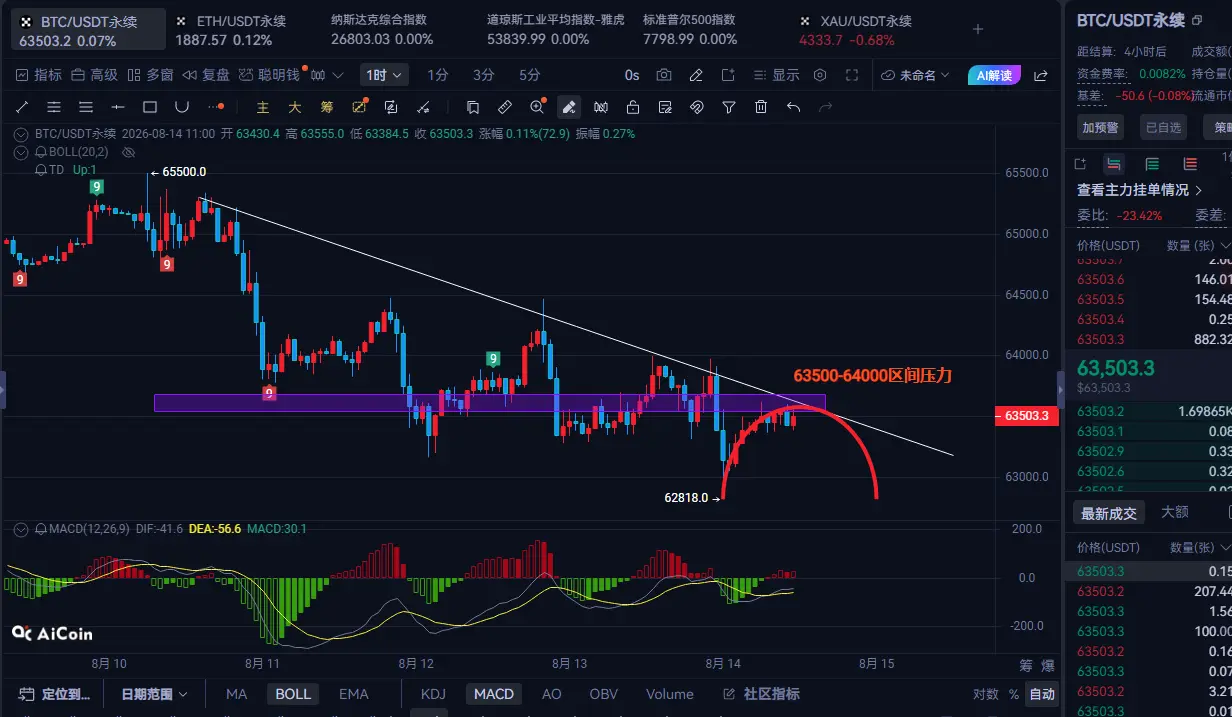Select the BTC/USDT永续 ticker tab
This screenshot has height=717, width=1232.
(x=87, y=30)
